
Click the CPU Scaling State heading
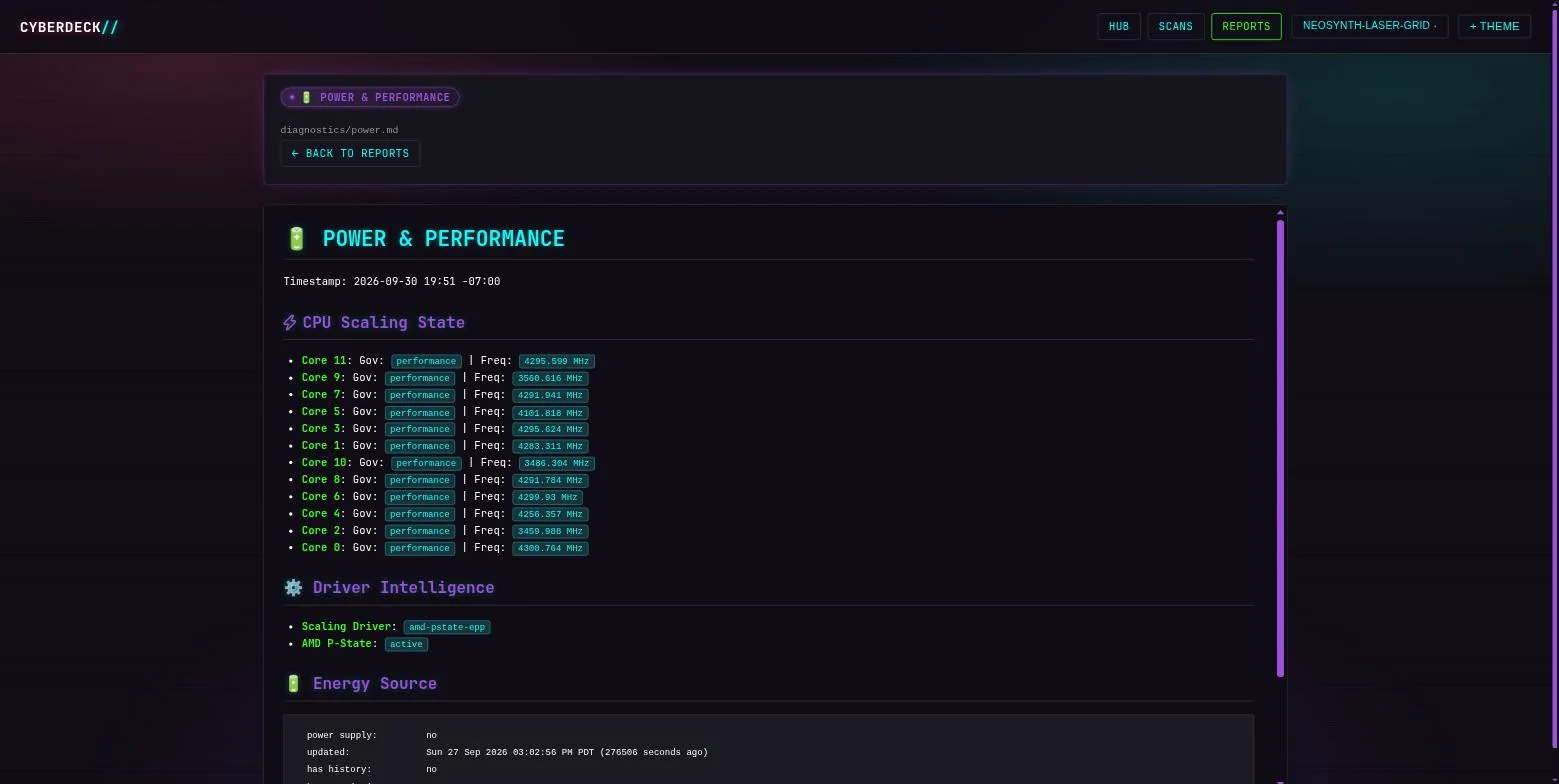pos(383,322)
